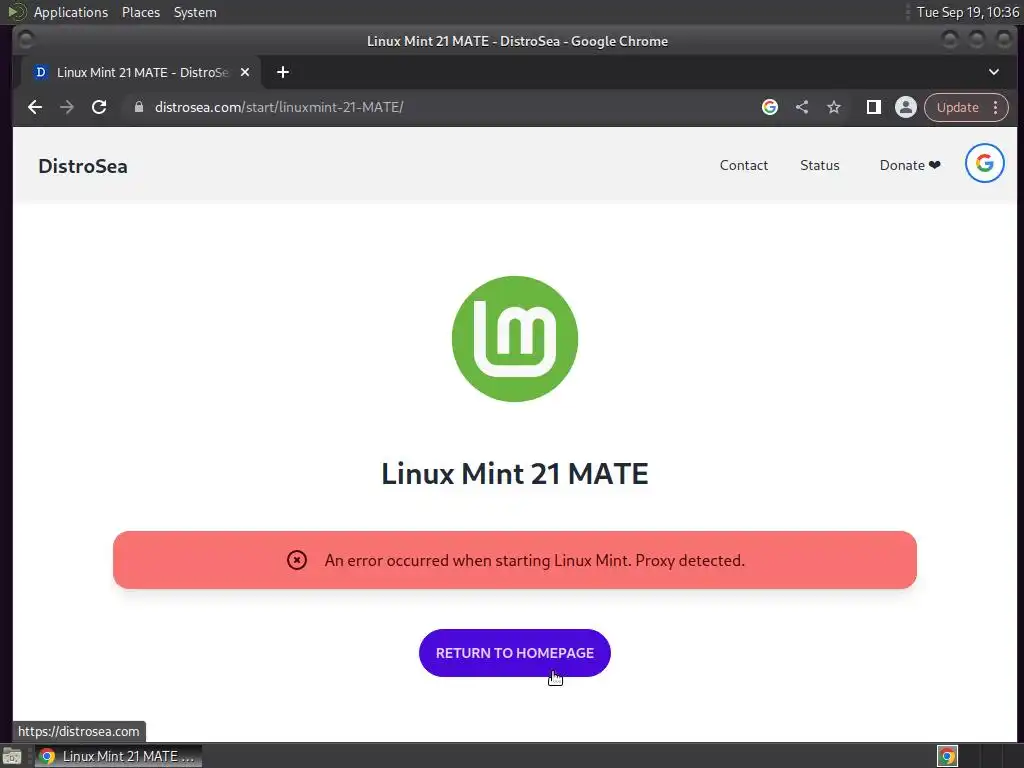
Task: Open a new tab with the plus button
Action: point(283,72)
